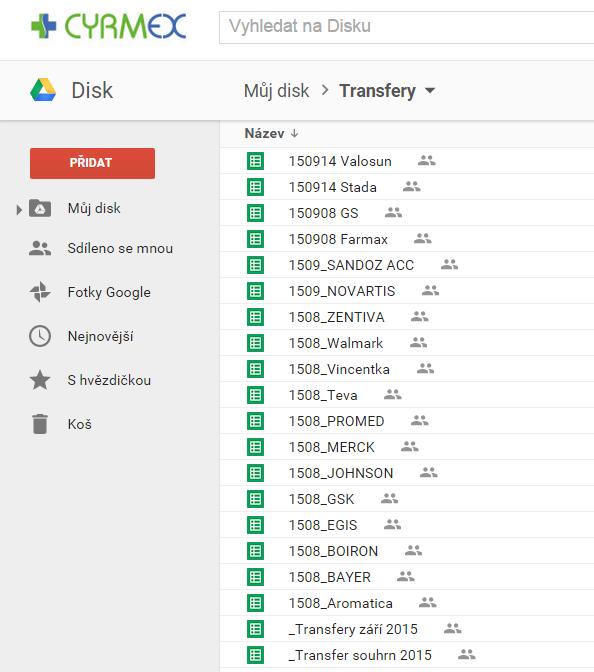Image resolution: width=594 pixels, height=672 pixels.
Task: Select the file name 1508_ZENTIVA
Action: [x=336, y=317]
